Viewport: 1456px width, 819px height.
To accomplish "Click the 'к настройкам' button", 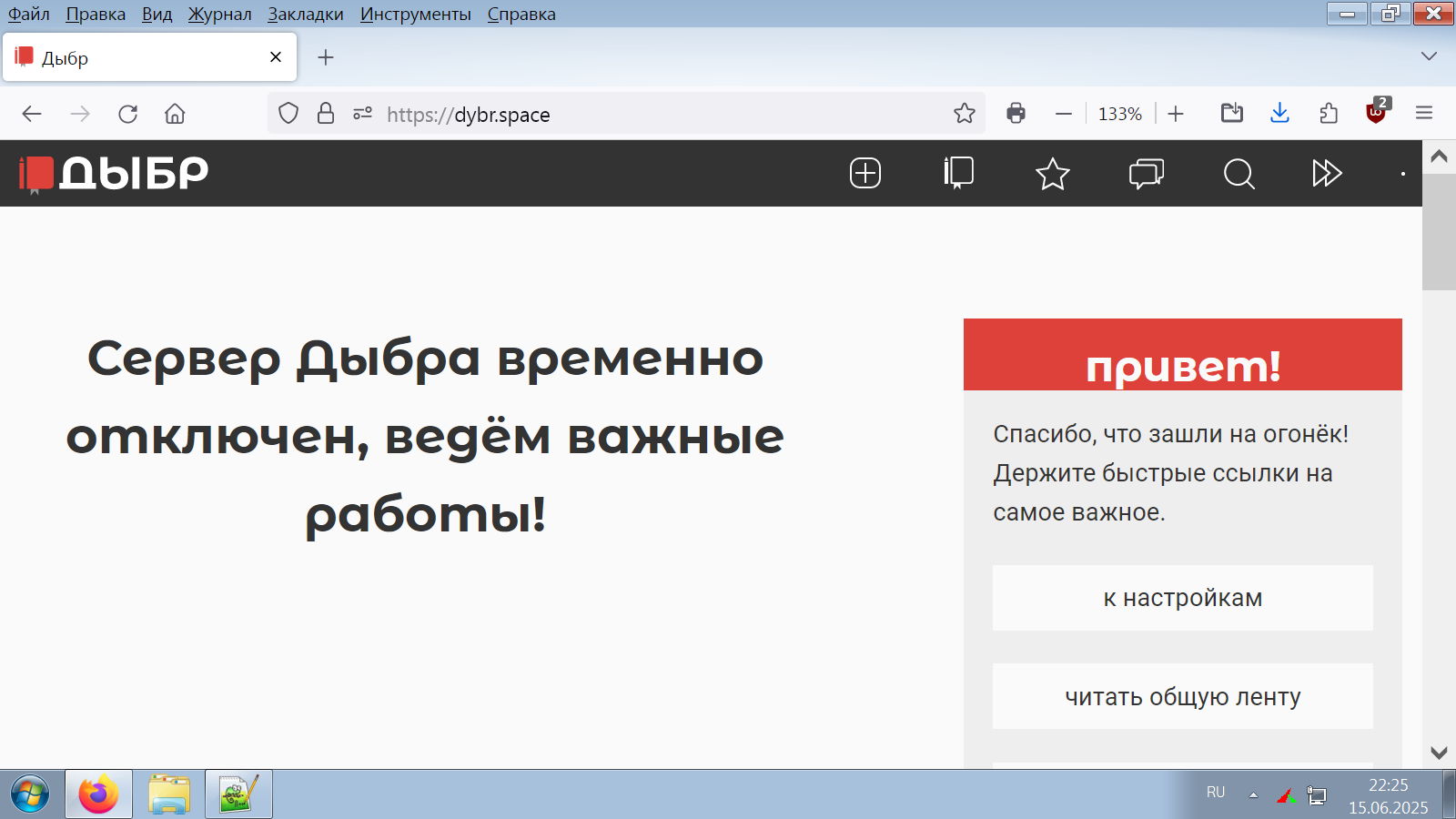I will [1183, 598].
